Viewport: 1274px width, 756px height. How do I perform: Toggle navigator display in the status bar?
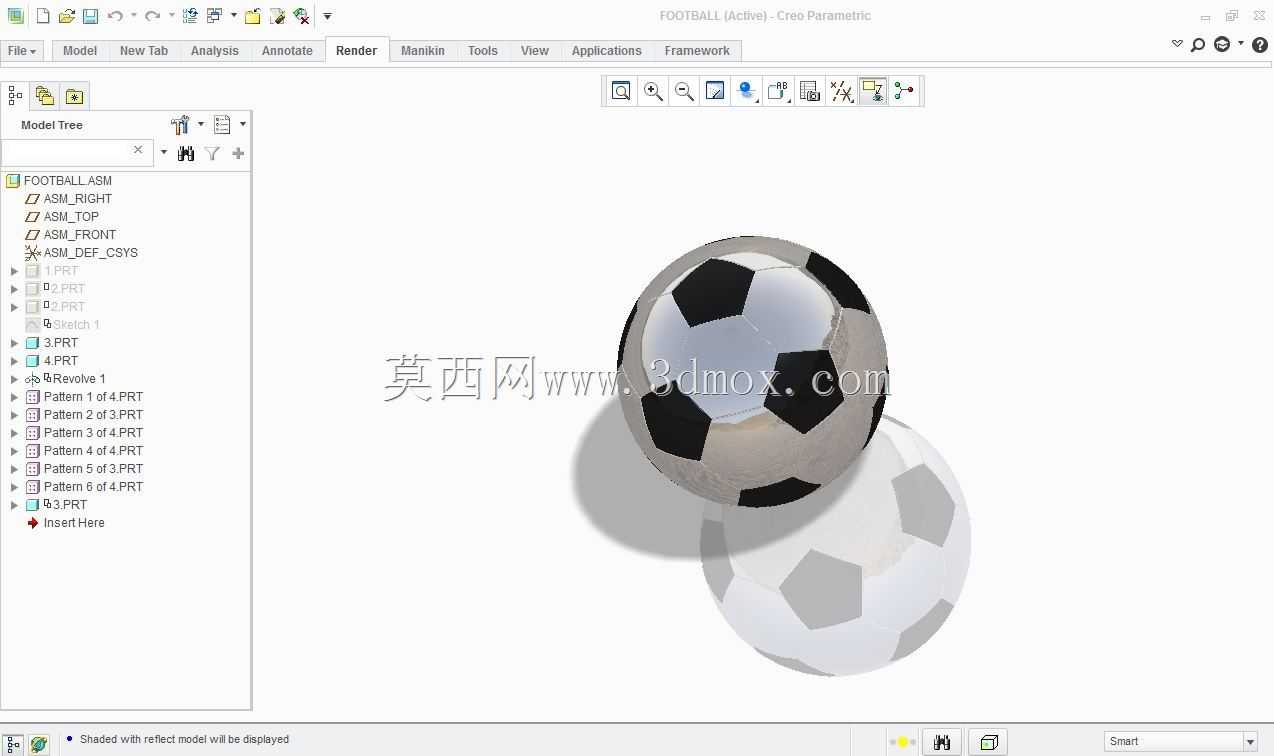pyautogui.click(x=14, y=744)
